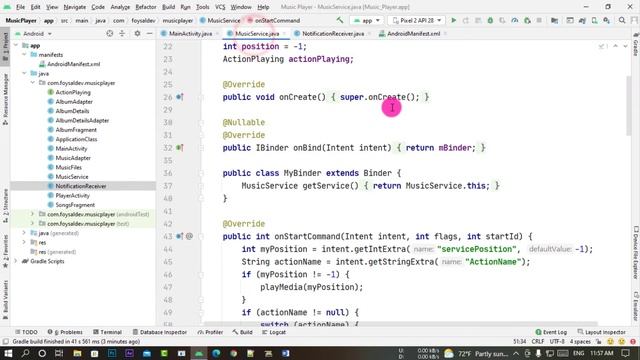Collapse the com.foysaldev.musicplayer package

click(x=32, y=82)
